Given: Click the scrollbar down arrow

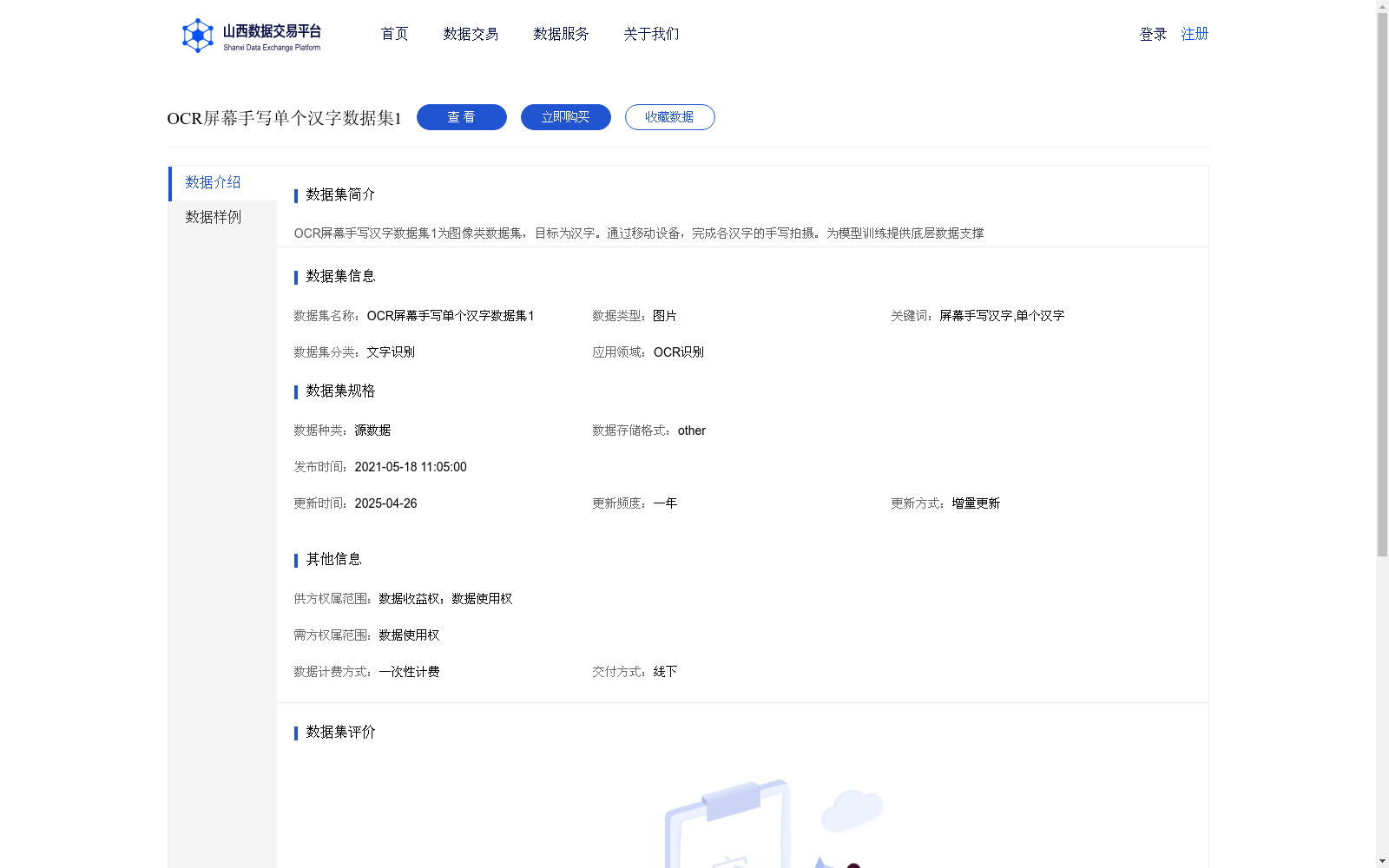Looking at the screenshot, I should pos(1382,860).
